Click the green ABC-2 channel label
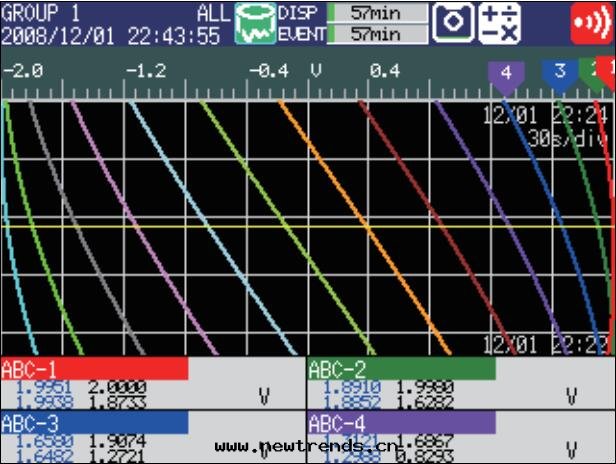Image resolution: width=616 pixels, height=464 pixels. tap(402, 369)
